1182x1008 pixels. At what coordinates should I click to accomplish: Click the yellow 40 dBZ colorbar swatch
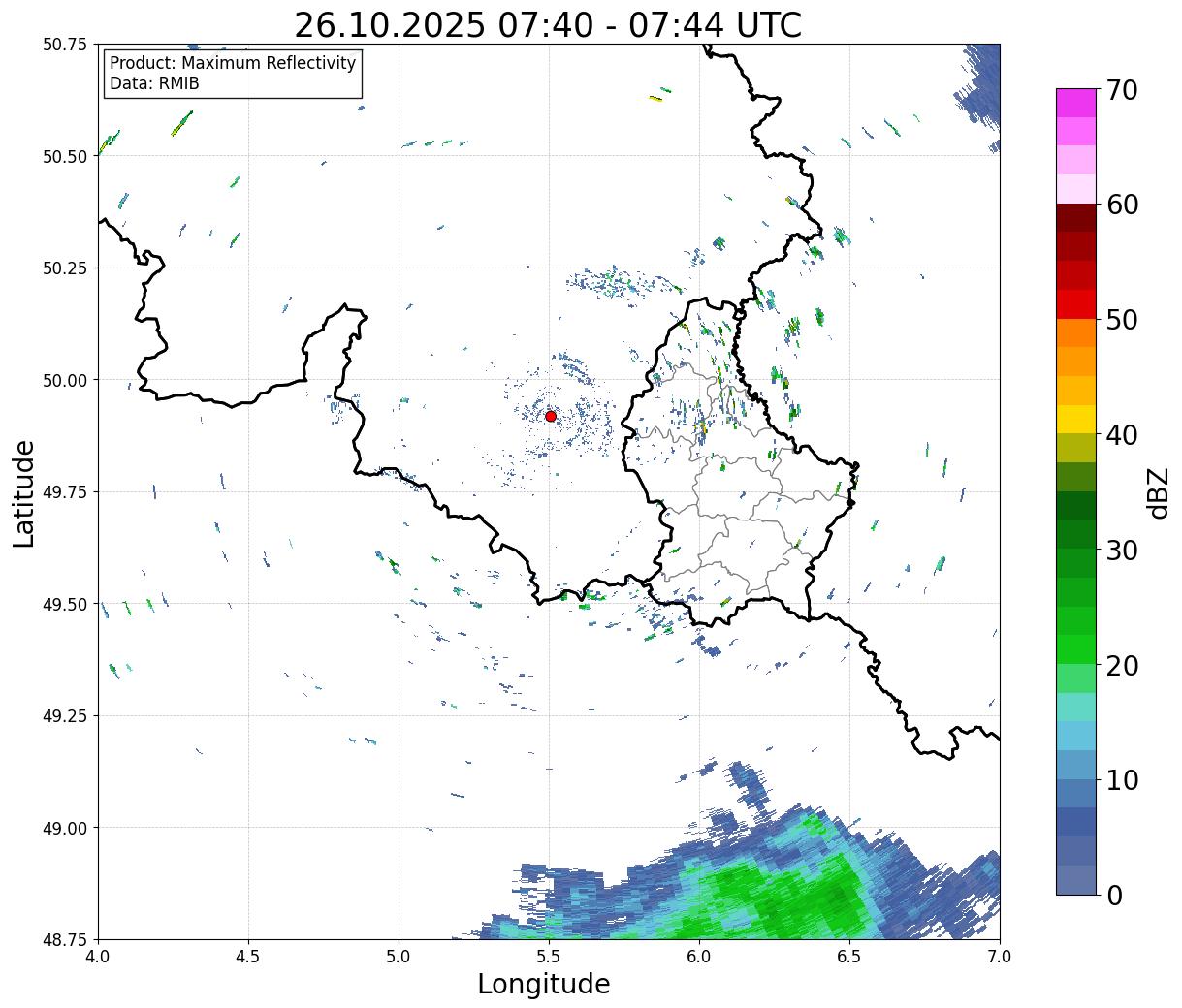(x=1076, y=419)
